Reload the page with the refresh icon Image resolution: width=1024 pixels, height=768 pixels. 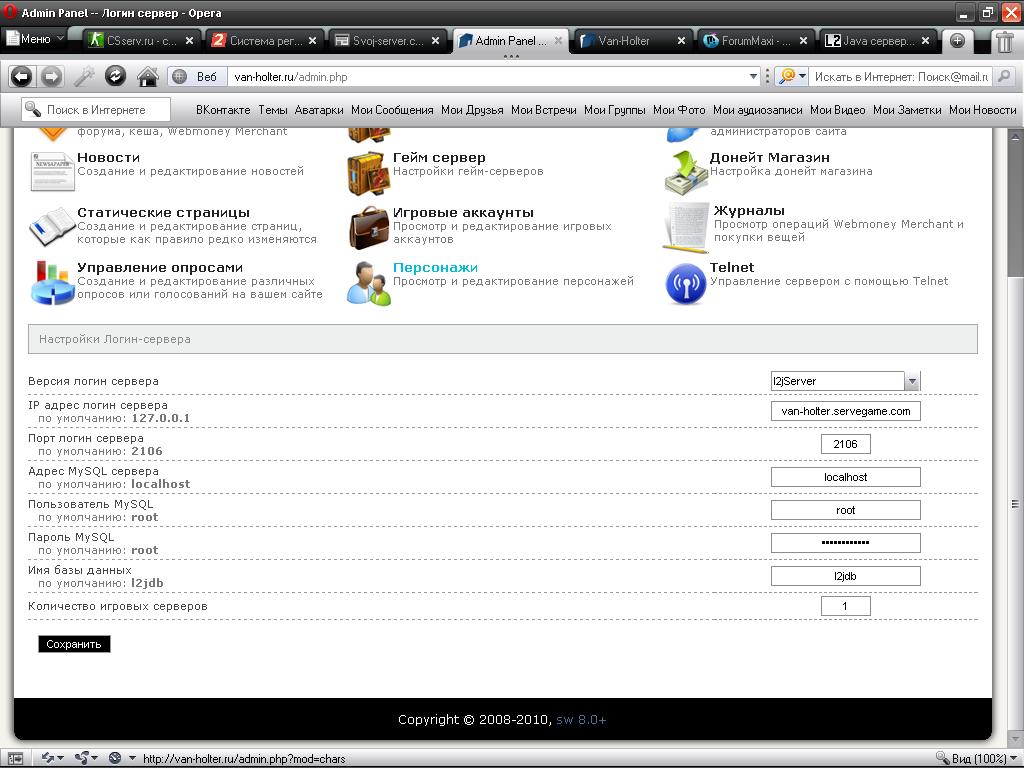pos(115,76)
